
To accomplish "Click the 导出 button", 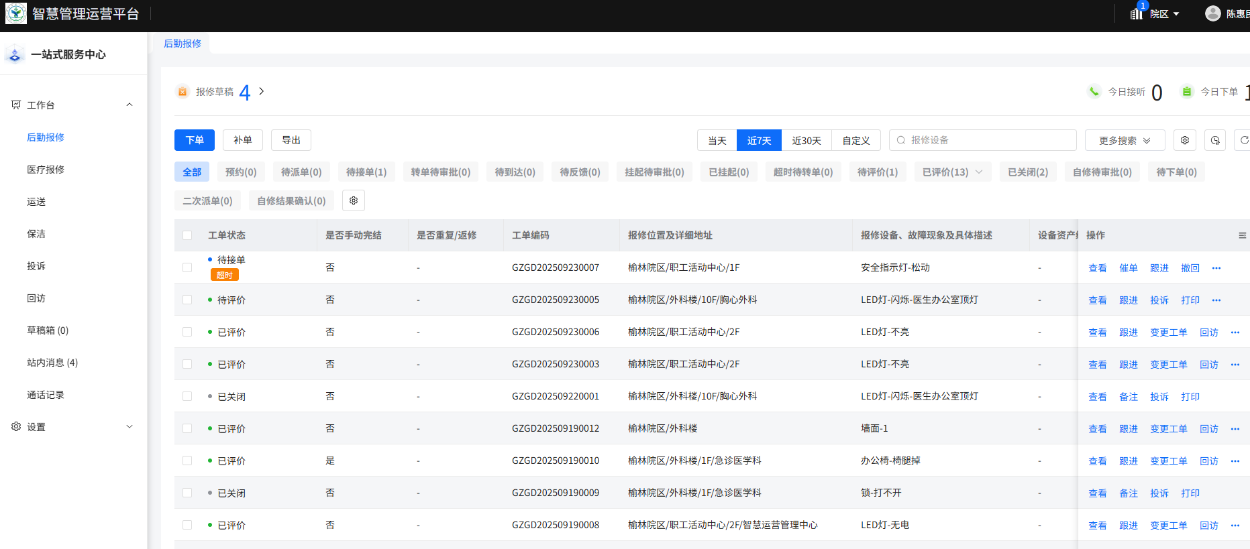I will pyautogui.click(x=291, y=140).
